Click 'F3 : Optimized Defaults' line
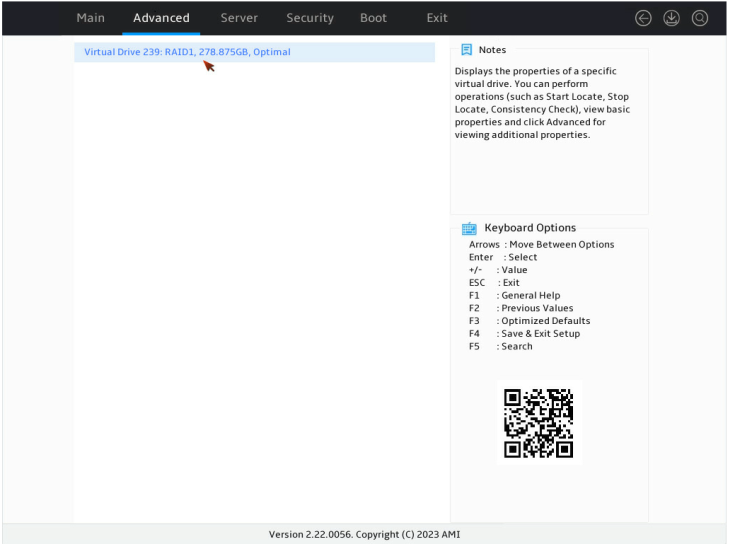The height and width of the screenshot is (544, 735). [x=529, y=320]
